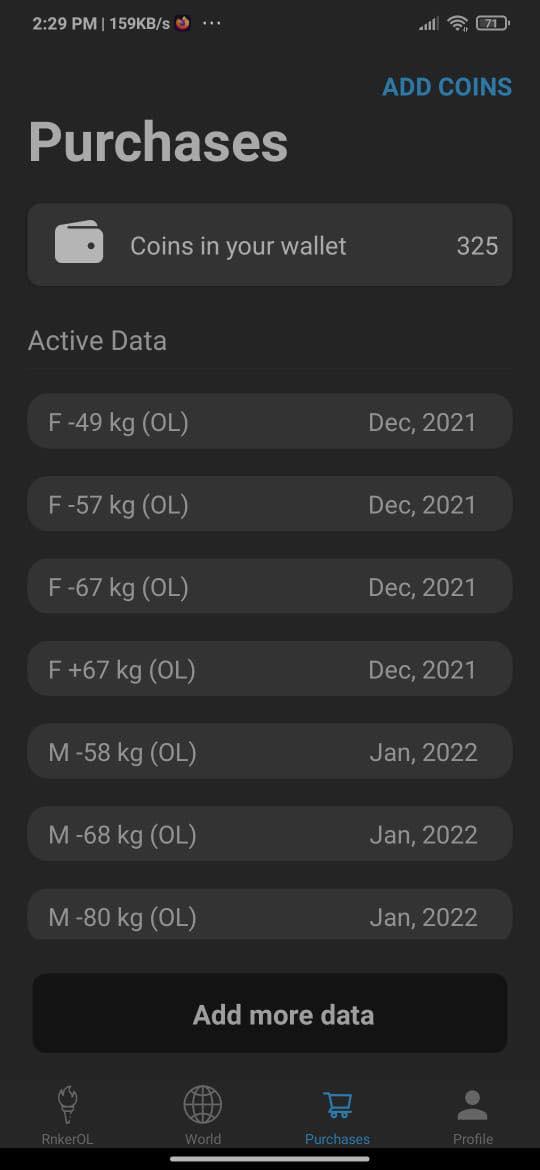Image resolution: width=540 pixels, height=1170 pixels.
Task: Switch to the World tab label
Action: [x=203, y=1139]
